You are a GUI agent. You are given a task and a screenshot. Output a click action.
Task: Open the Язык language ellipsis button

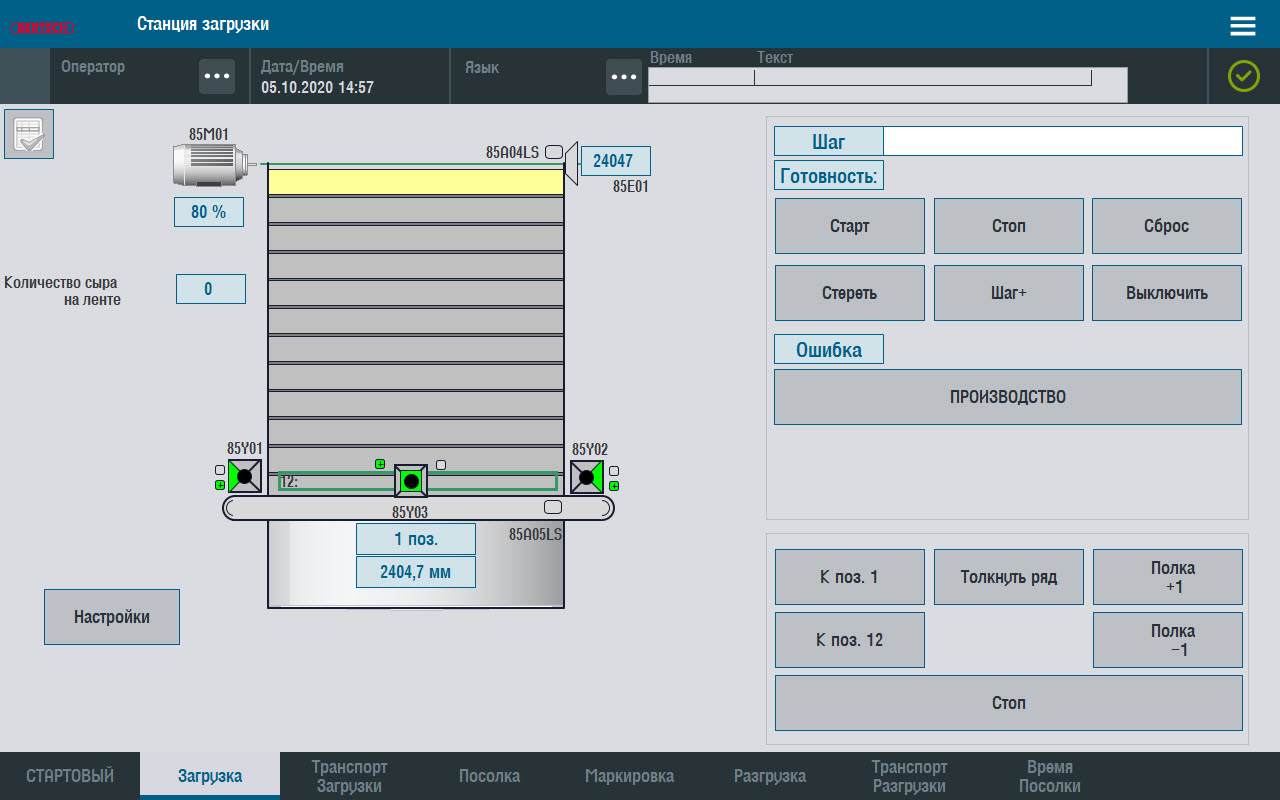(x=624, y=76)
